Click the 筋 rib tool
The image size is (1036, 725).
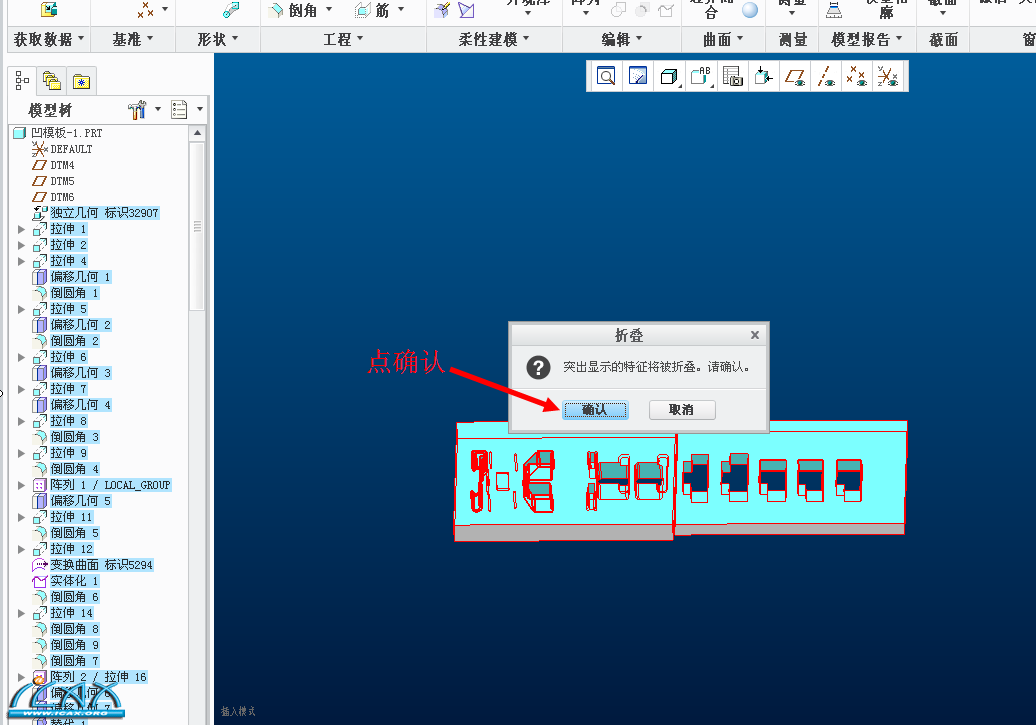click(372, 10)
